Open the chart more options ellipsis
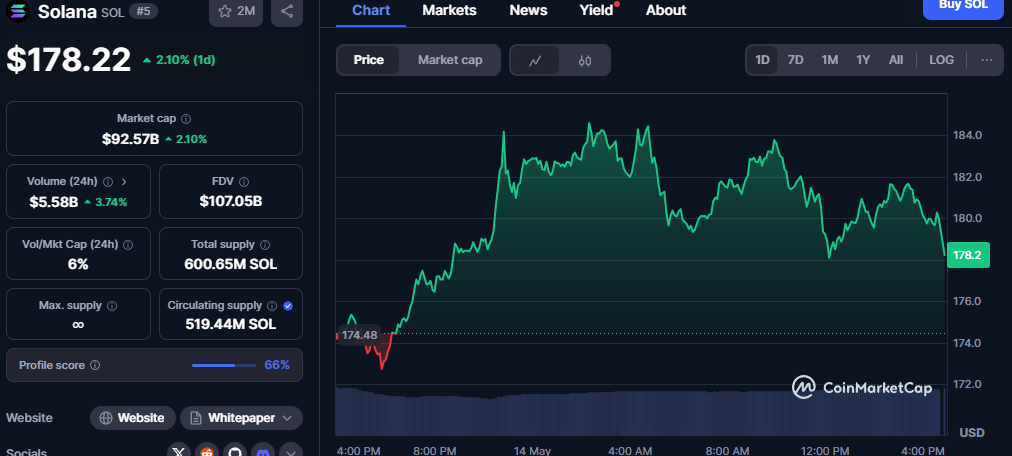This screenshot has width=1012, height=456. tap(987, 60)
